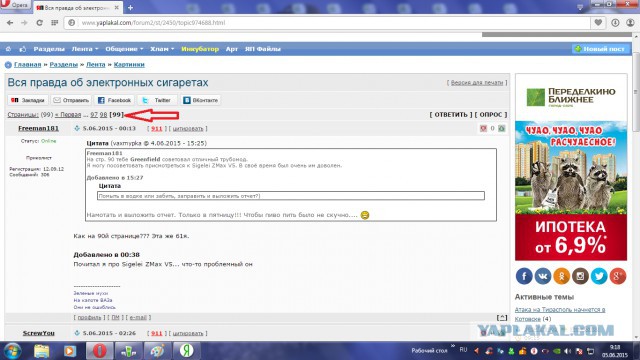This screenshot has width=640, height=360.
Task: Click the ОТВЕТИТЬ reply button
Action: coord(451,115)
